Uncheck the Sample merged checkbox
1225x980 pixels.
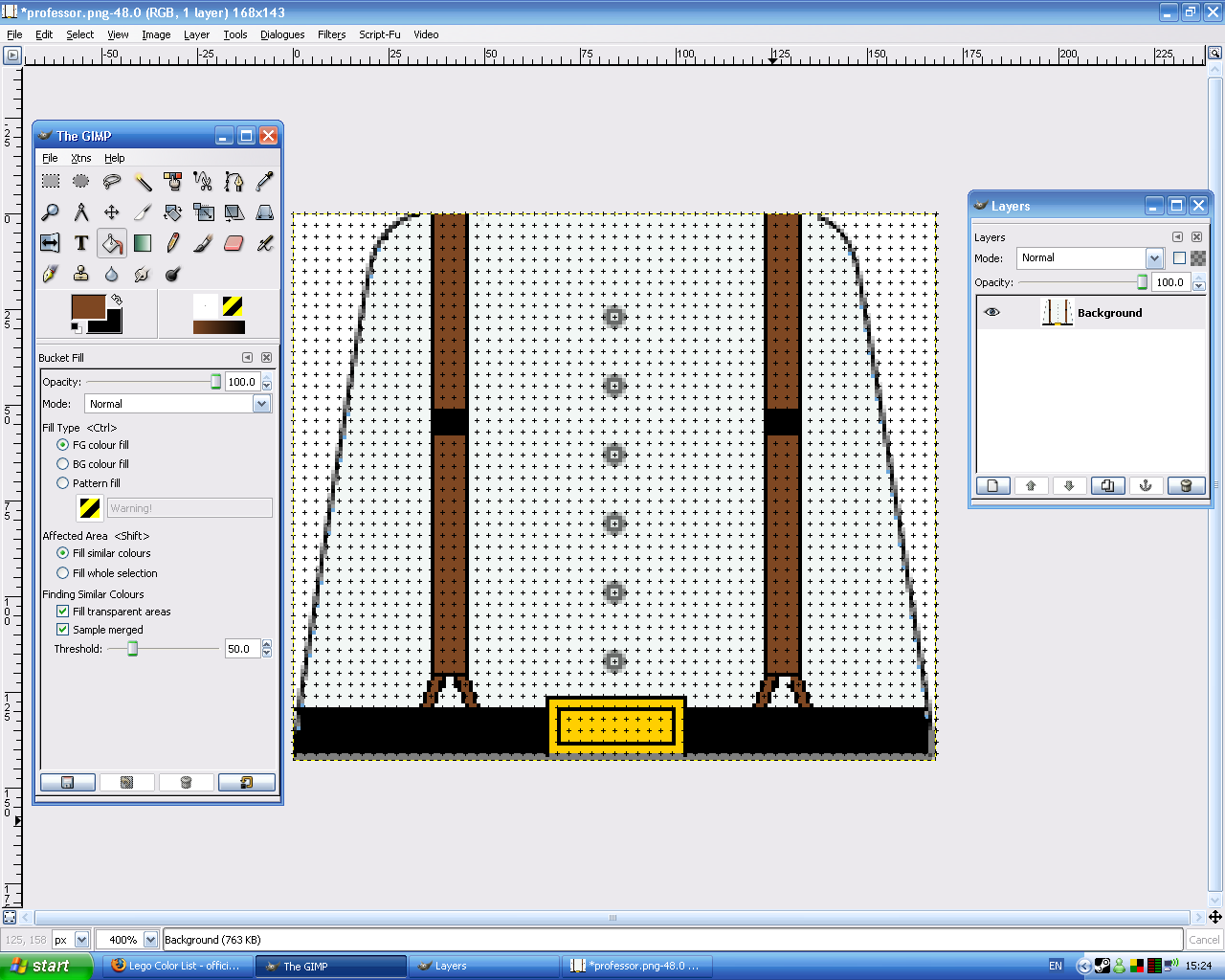63,630
